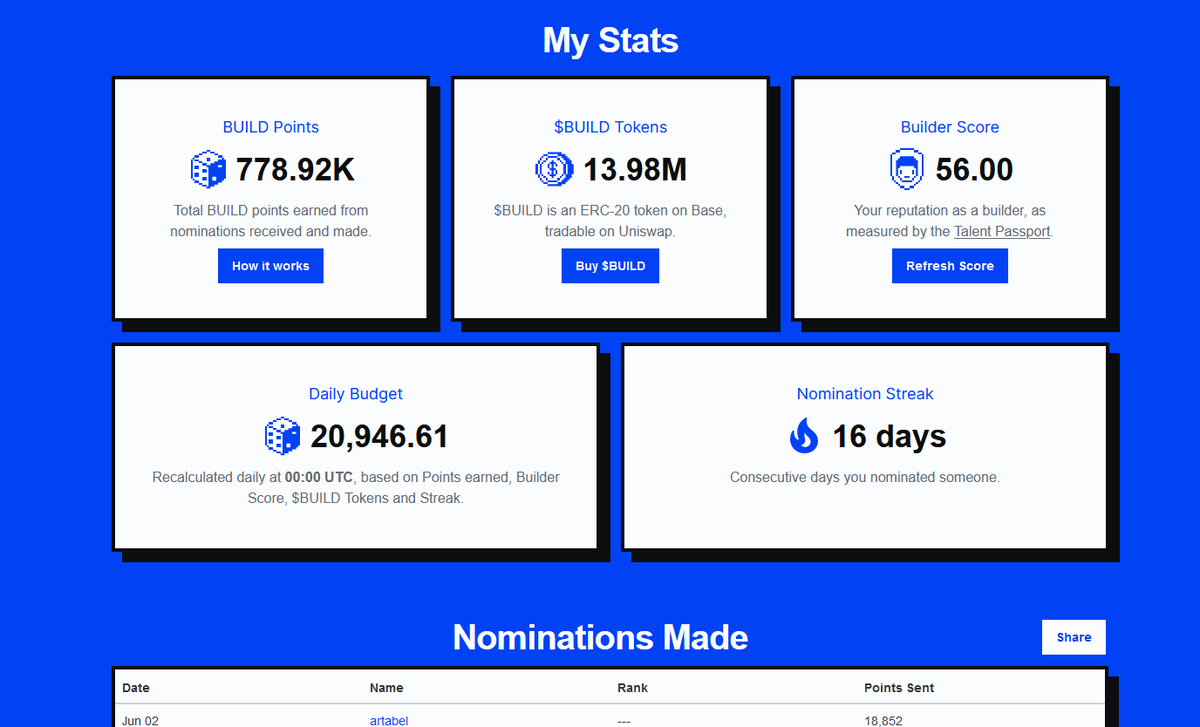The height and width of the screenshot is (727, 1200).
Task: Click the Daily Budget card title
Action: [x=356, y=394]
